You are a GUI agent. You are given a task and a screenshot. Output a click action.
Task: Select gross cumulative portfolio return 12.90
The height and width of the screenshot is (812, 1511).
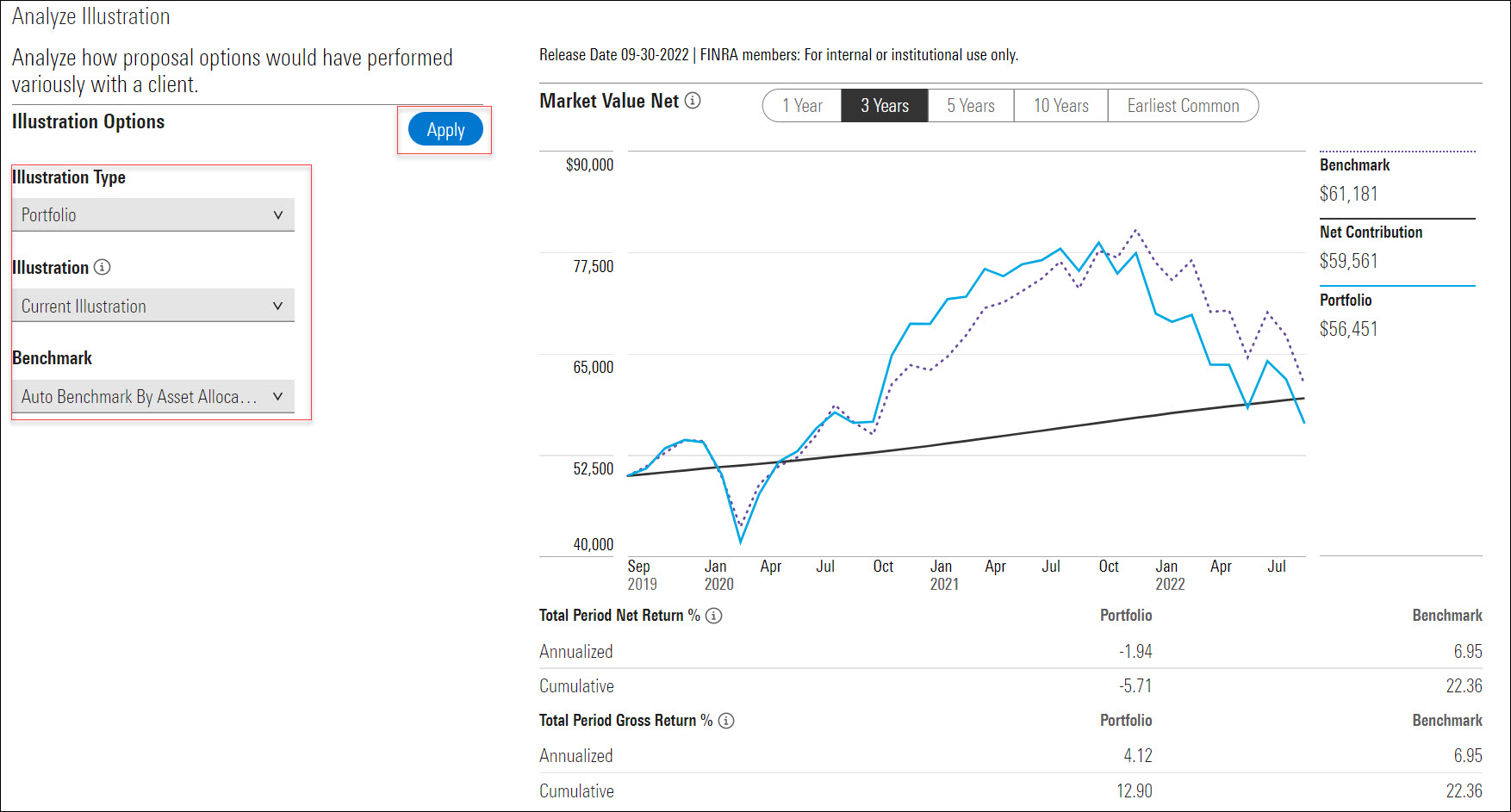coord(1135,791)
